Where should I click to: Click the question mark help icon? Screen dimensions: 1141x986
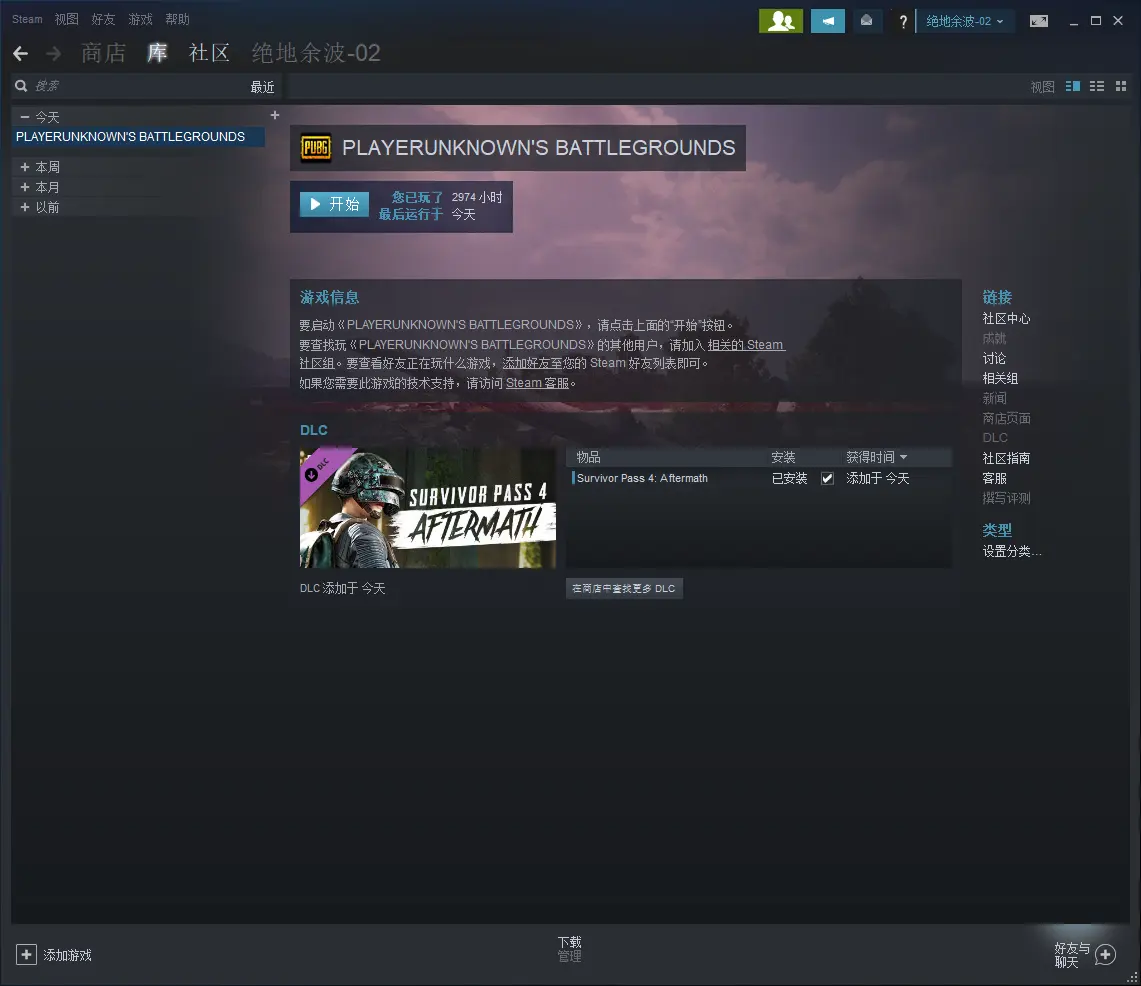click(x=903, y=21)
